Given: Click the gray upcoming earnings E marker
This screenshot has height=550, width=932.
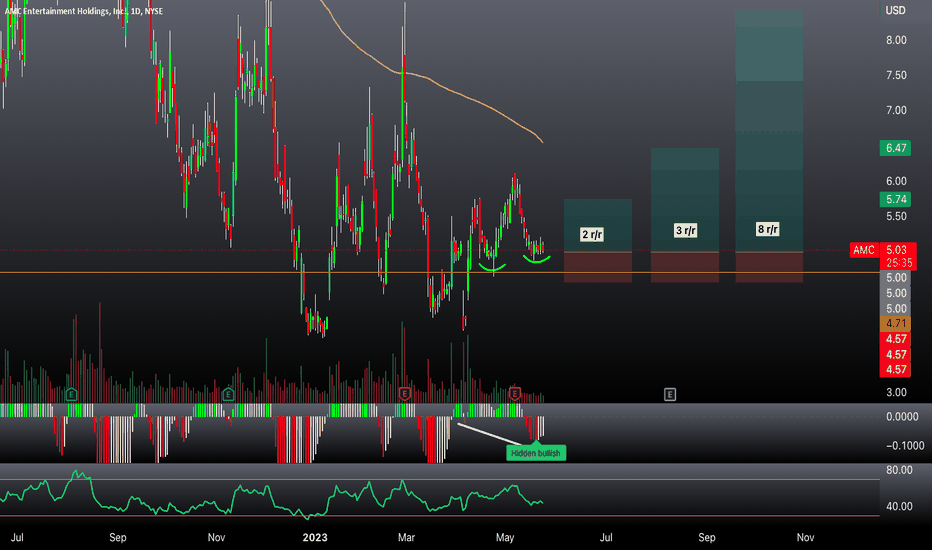Looking at the screenshot, I should point(670,394).
